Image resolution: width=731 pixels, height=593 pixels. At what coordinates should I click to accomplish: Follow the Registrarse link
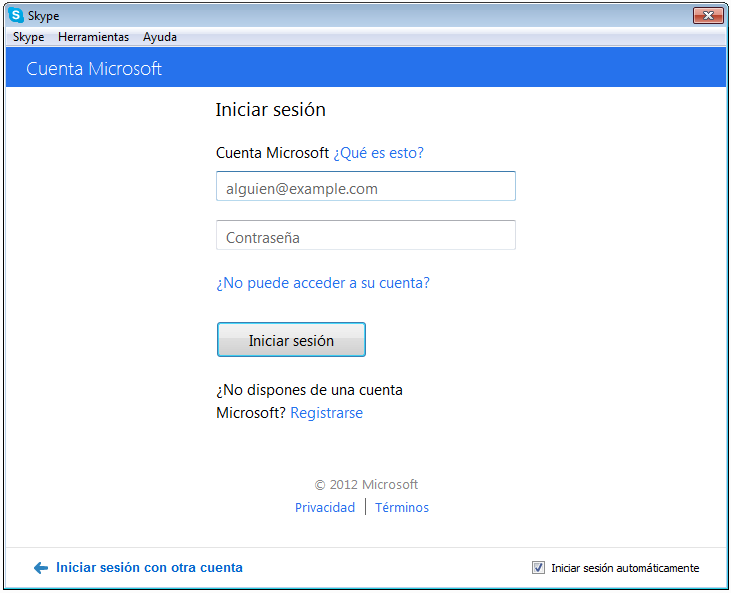[326, 413]
